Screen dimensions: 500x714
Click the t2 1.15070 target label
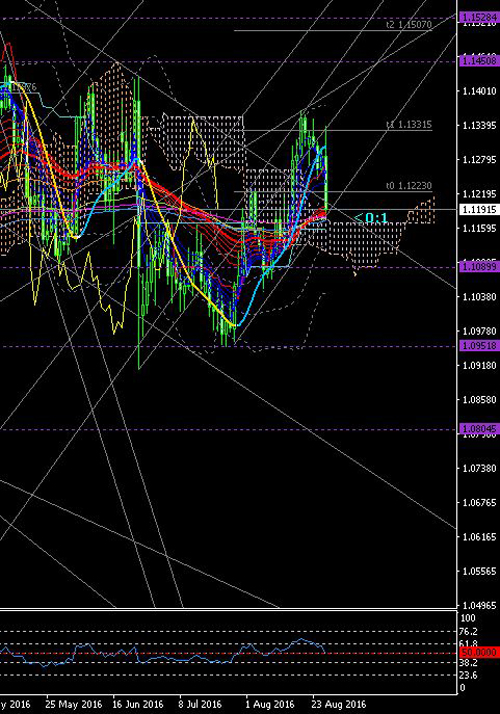pyautogui.click(x=409, y=25)
